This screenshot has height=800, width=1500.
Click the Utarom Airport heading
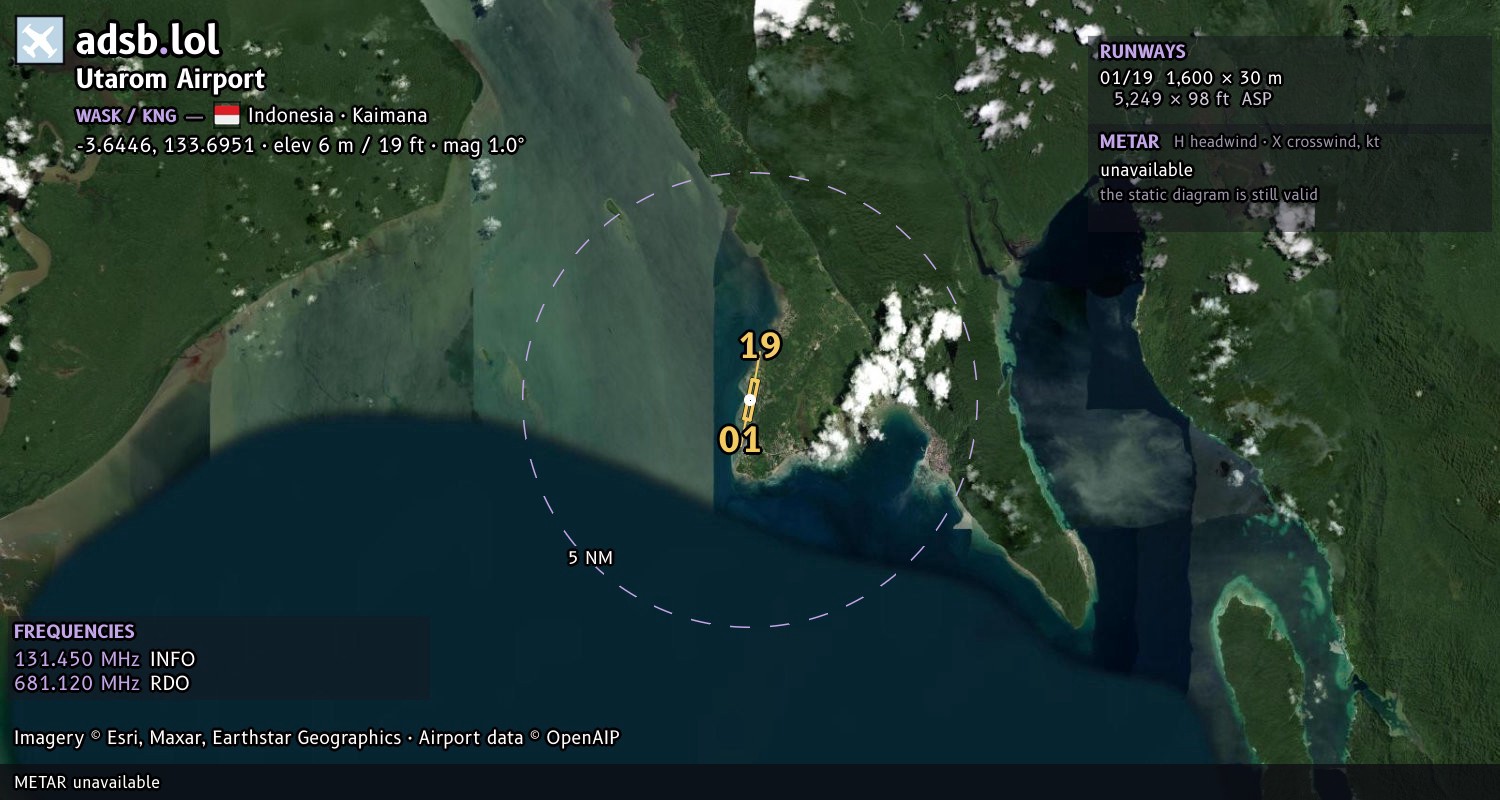(x=171, y=80)
